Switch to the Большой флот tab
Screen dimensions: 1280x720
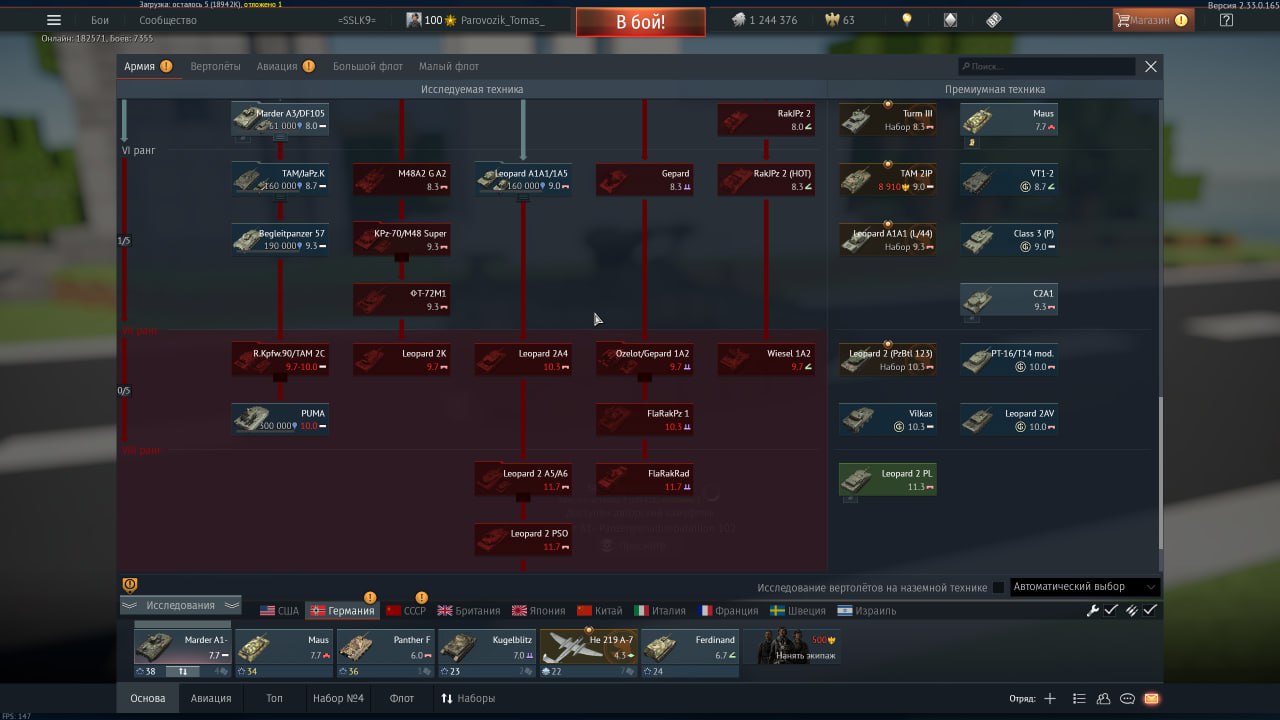point(368,66)
